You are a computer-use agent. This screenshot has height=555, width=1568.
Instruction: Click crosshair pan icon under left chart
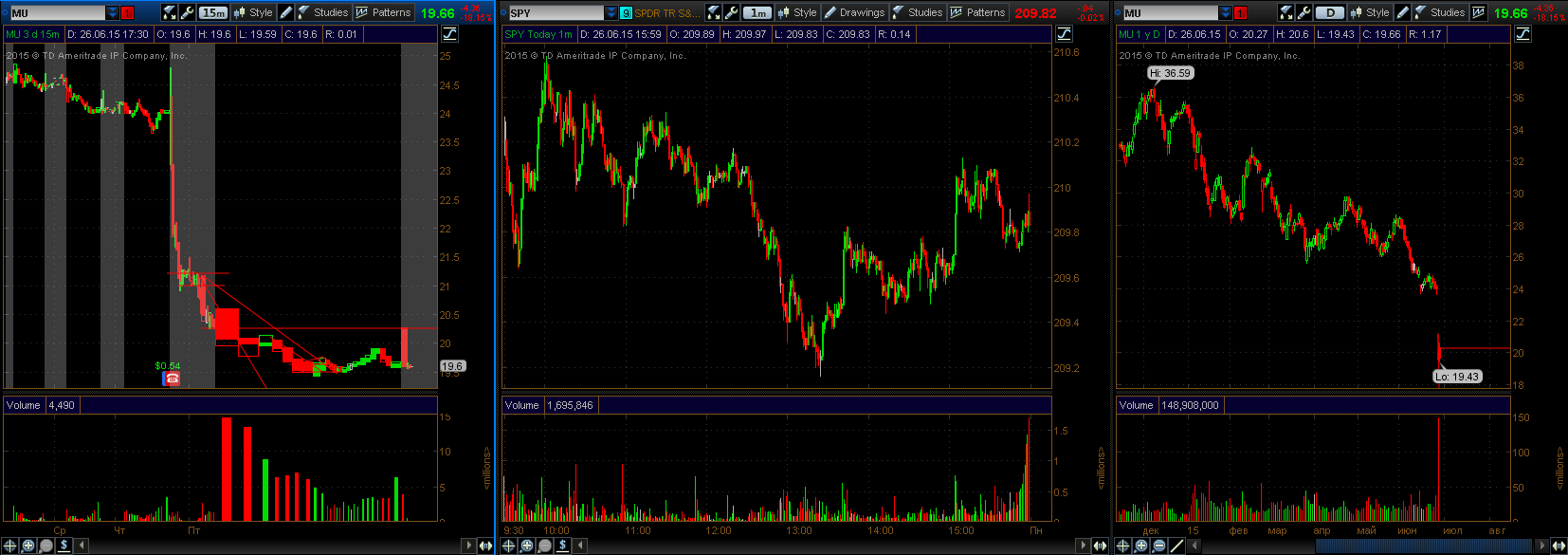10,546
